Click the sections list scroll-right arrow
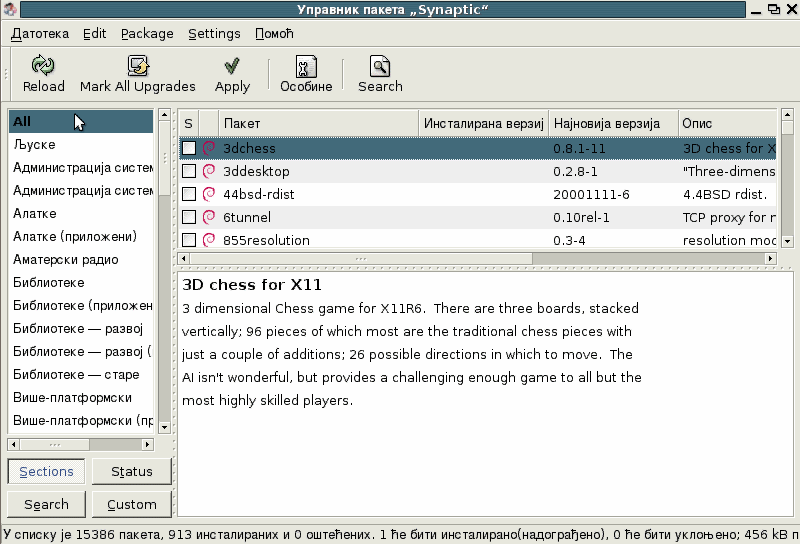800x544 pixels. click(147, 444)
